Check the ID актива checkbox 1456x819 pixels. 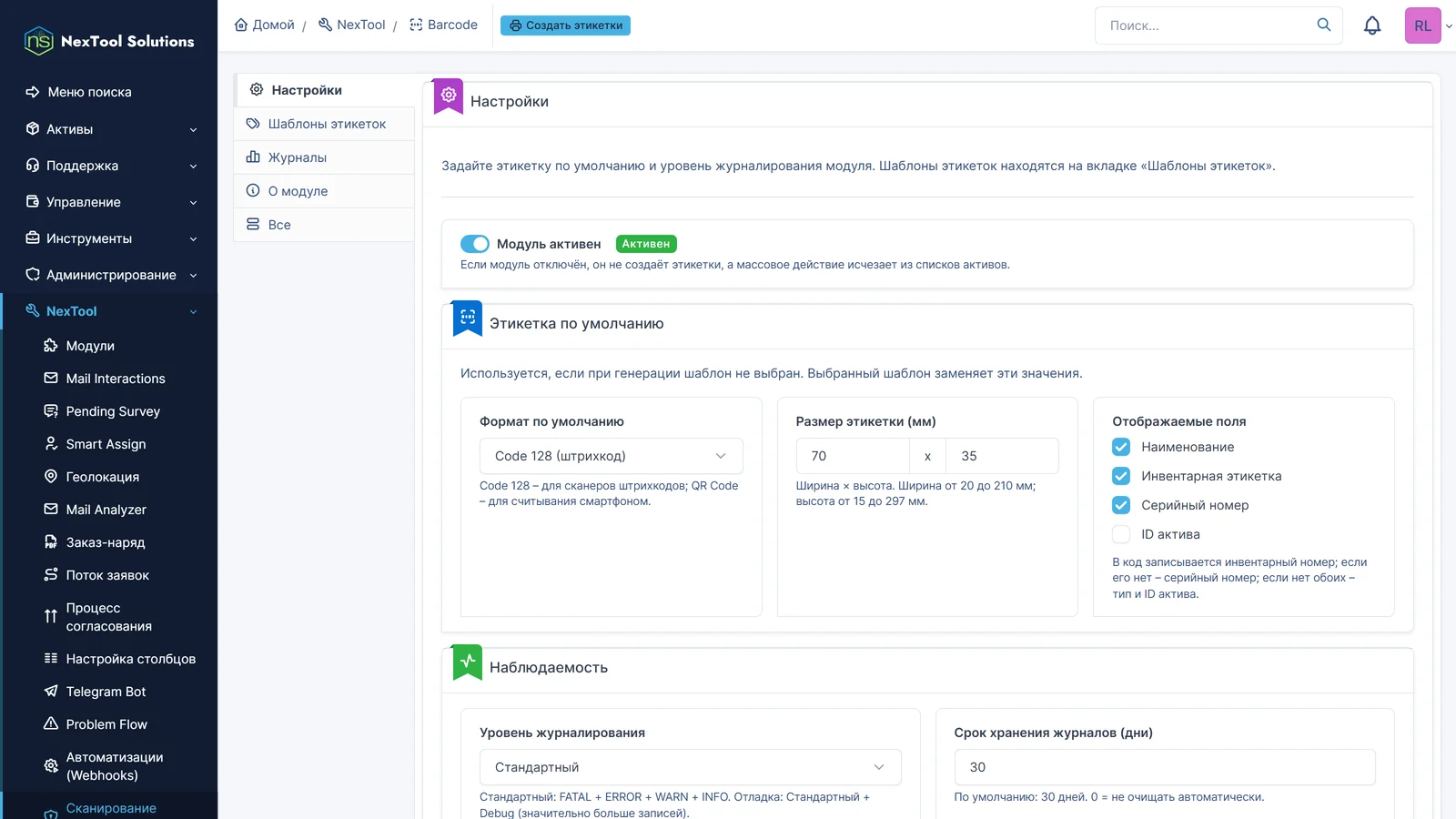[1121, 534]
